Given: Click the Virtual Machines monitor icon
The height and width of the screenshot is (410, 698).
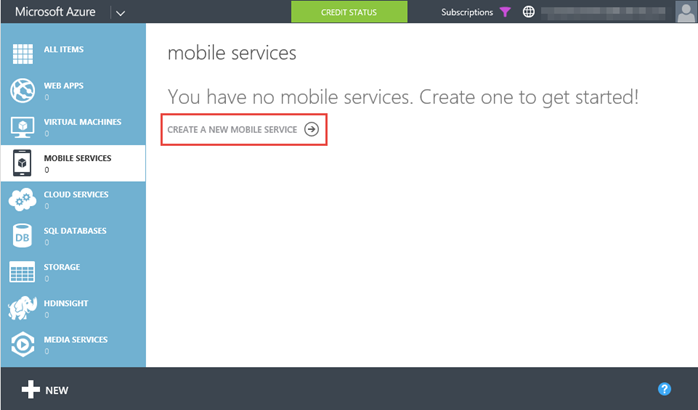Looking at the screenshot, I should tap(23, 127).
